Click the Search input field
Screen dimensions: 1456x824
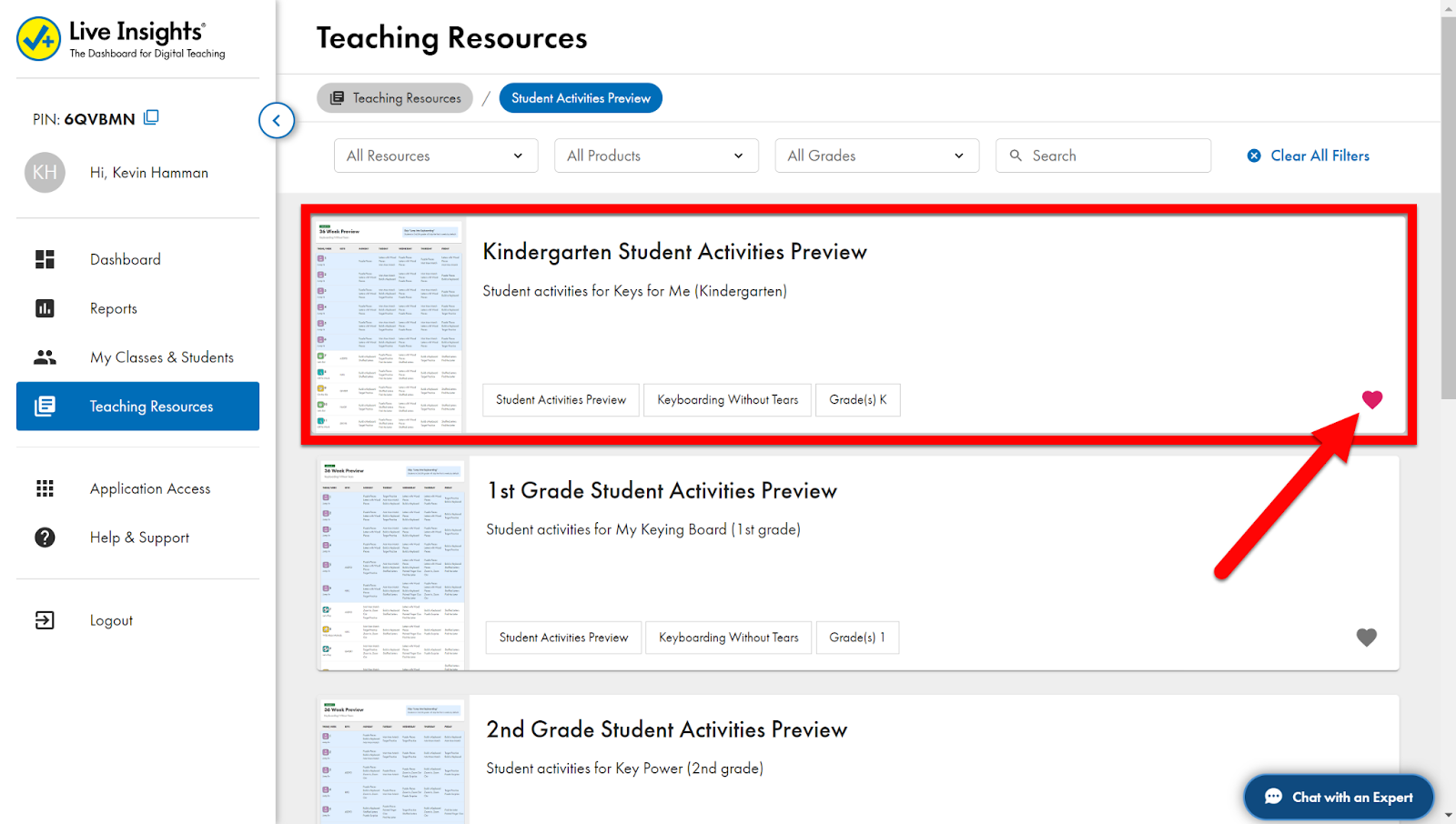coord(1103,156)
